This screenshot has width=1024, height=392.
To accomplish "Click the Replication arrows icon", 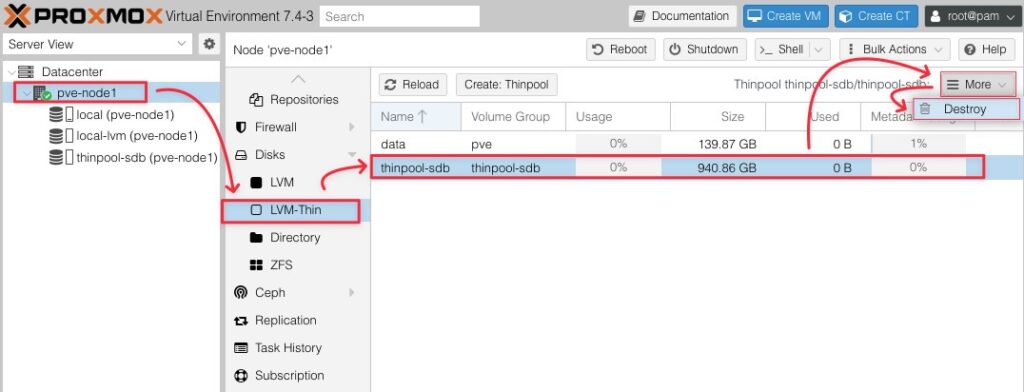I will [x=241, y=320].
